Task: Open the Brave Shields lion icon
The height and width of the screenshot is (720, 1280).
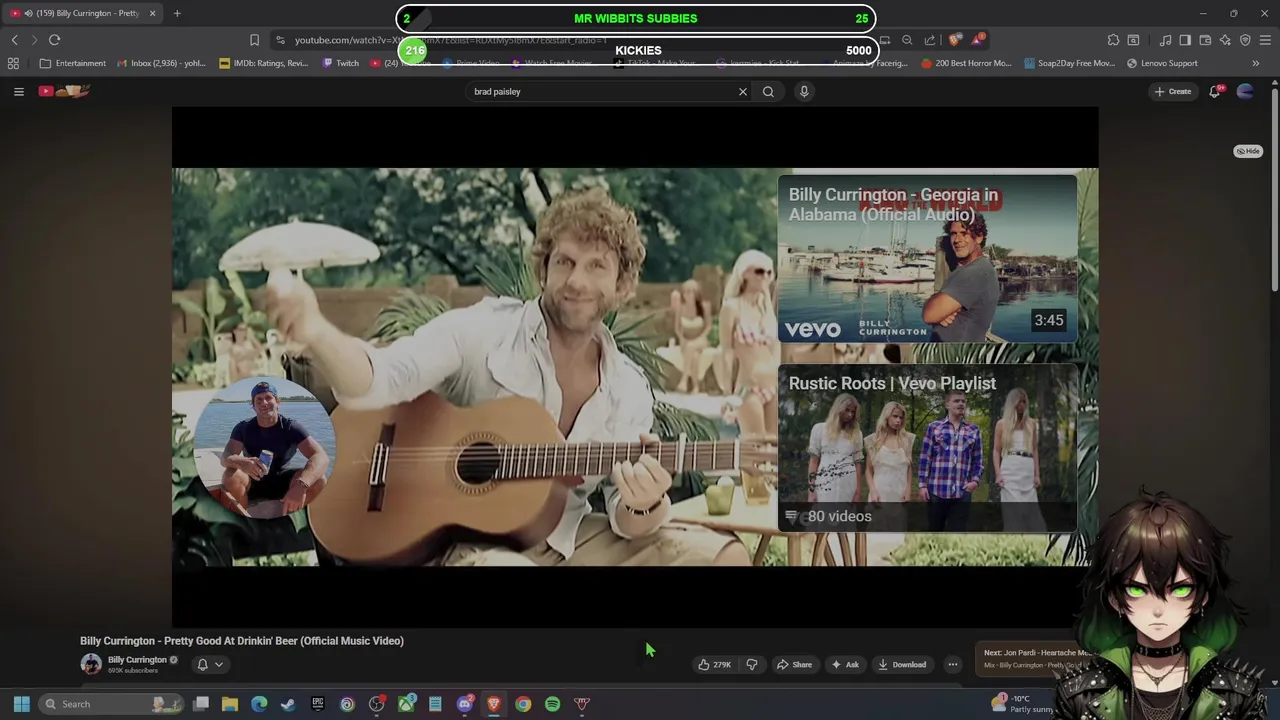Action: pos(955,40)
